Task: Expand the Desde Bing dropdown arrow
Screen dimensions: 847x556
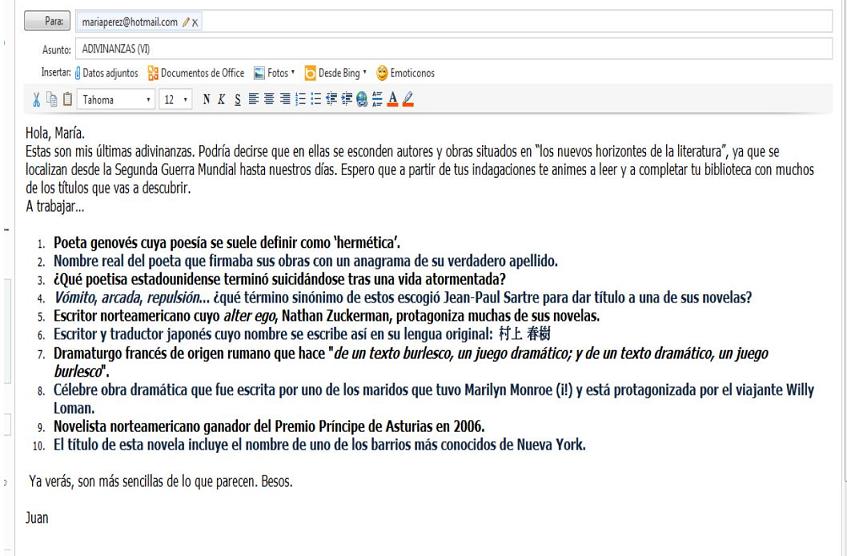Action: 365,72
